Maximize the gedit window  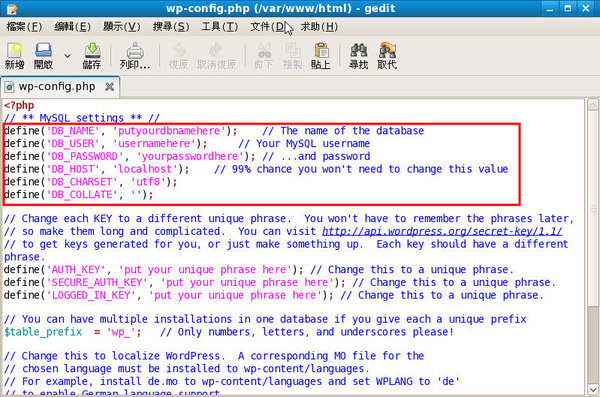568,8
